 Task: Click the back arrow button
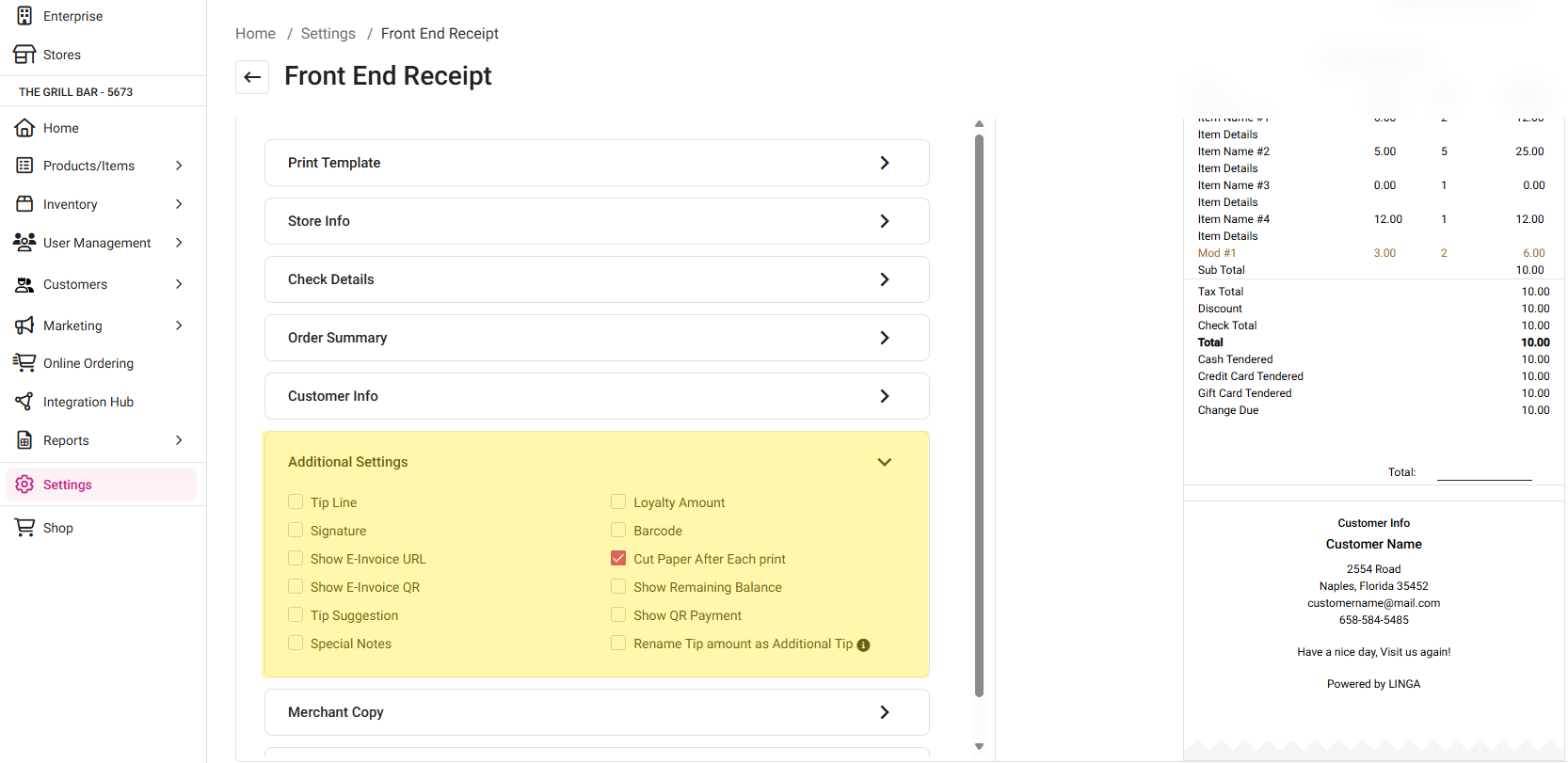pos(252,77)
